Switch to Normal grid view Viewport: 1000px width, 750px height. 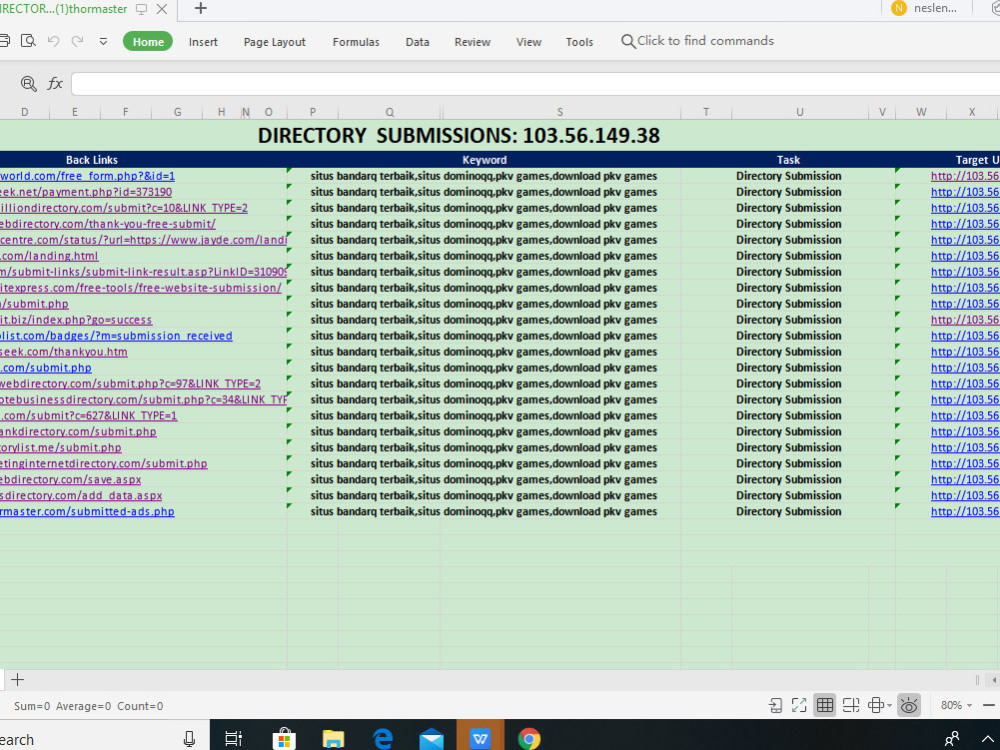click(825, 705)
